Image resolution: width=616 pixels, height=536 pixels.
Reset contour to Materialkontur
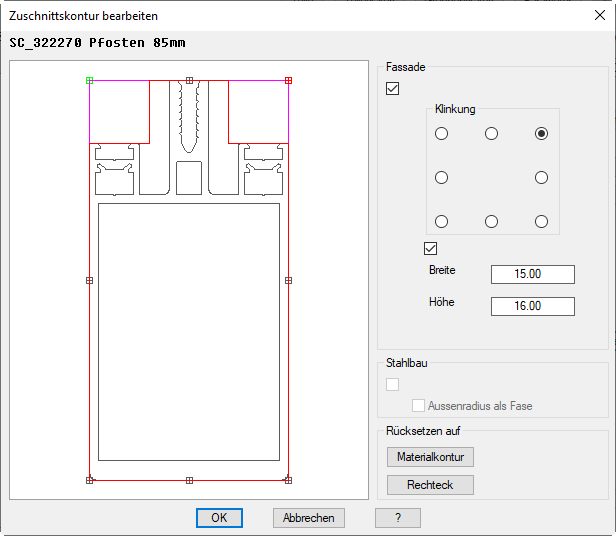[430, 457]
